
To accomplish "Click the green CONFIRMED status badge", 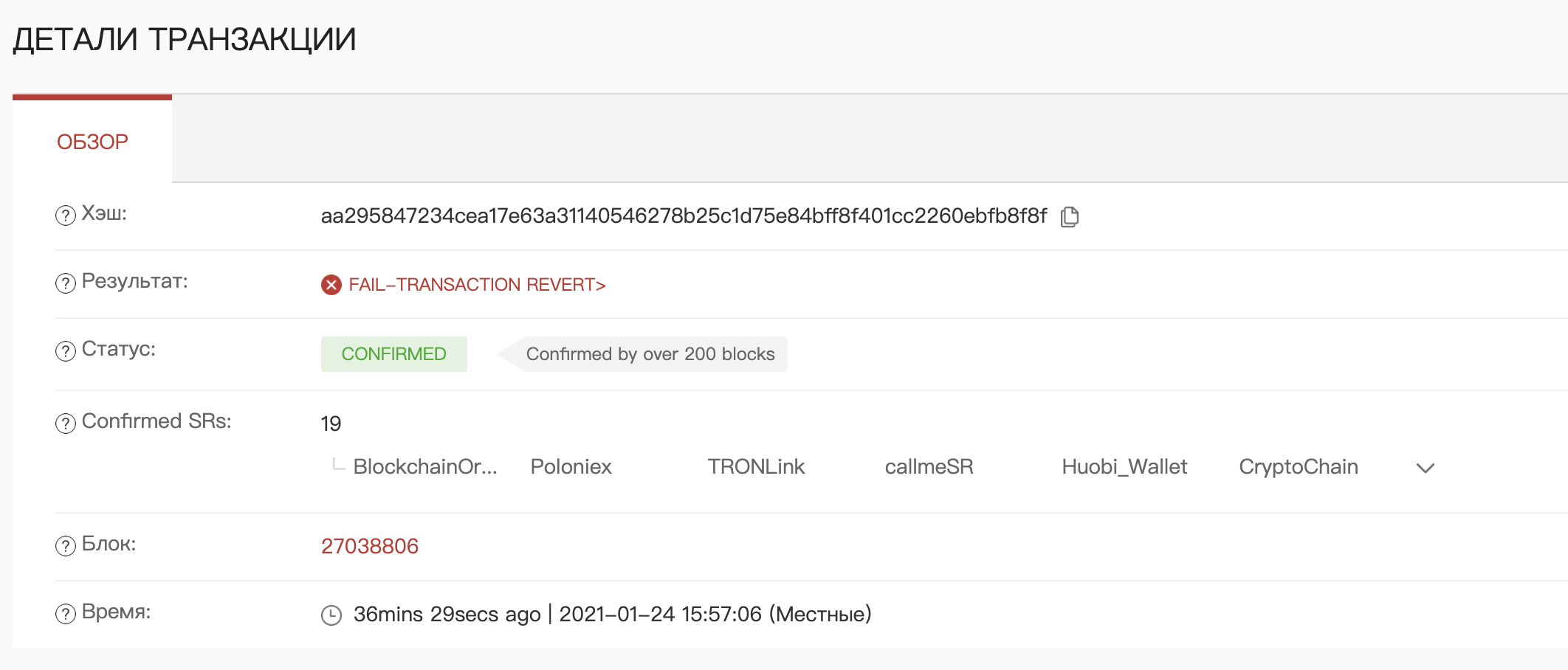I will (x=394, y=354).
